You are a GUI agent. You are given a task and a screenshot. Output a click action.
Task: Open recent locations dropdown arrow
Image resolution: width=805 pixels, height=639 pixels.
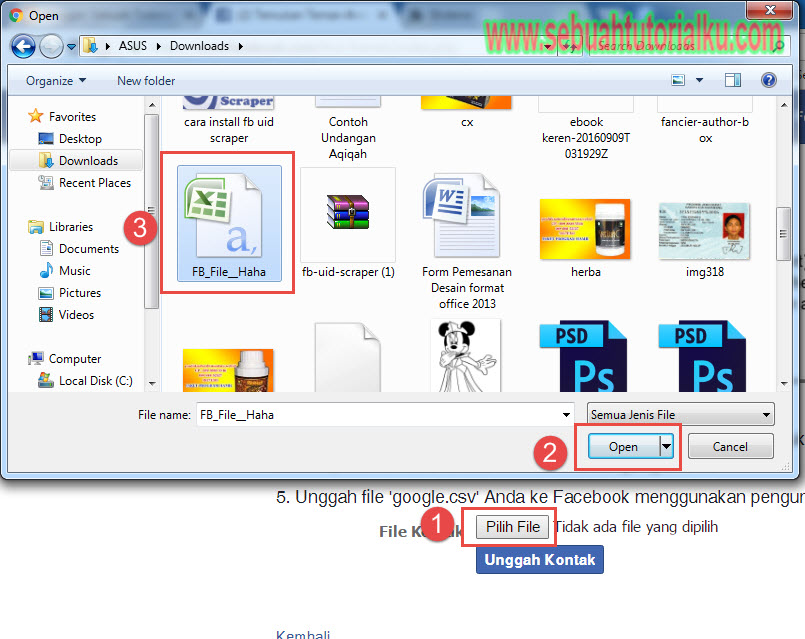pyautogui.click(x=71, y=46)
